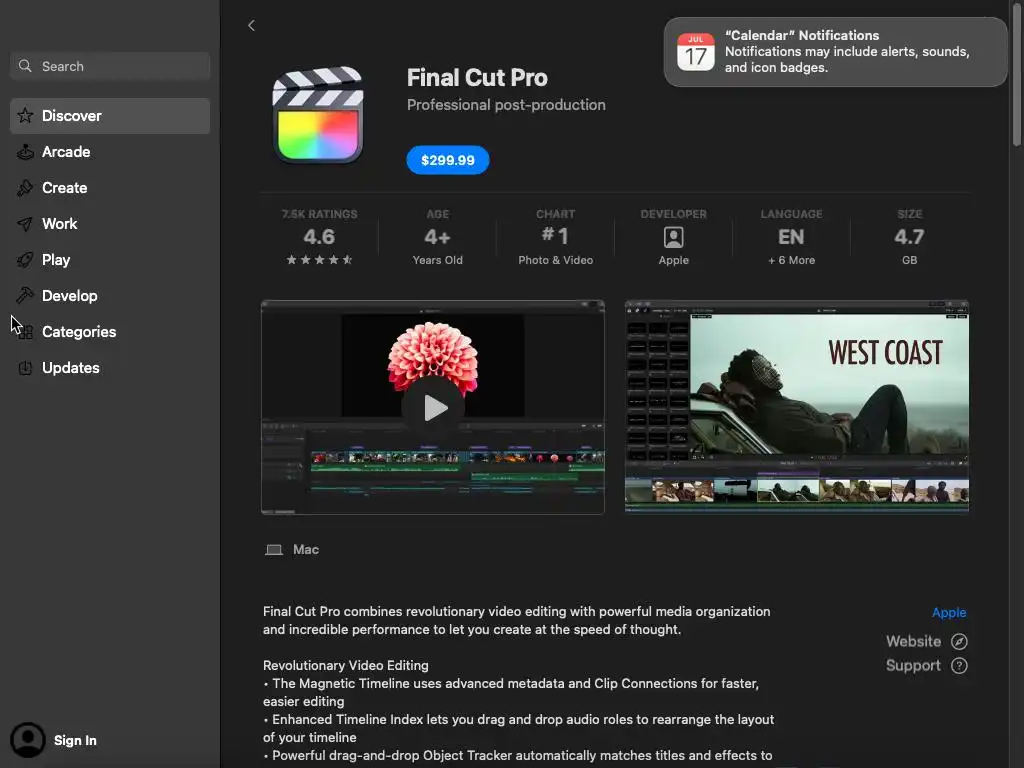This screenshot has width=1024, height=768.
Task: Click the Sign In profile avatar
Action: click(27, 740)
